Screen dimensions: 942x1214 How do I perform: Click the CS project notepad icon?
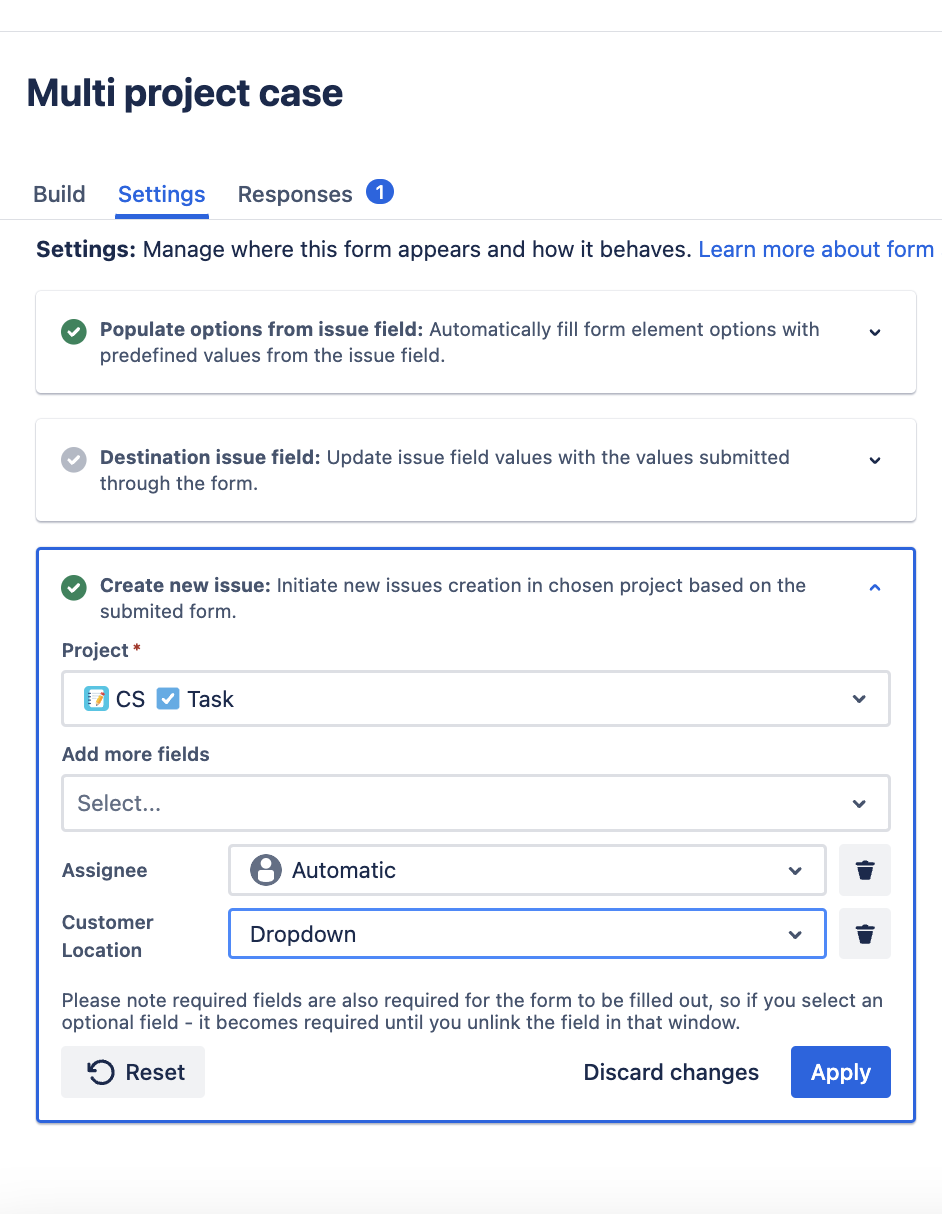96,699
